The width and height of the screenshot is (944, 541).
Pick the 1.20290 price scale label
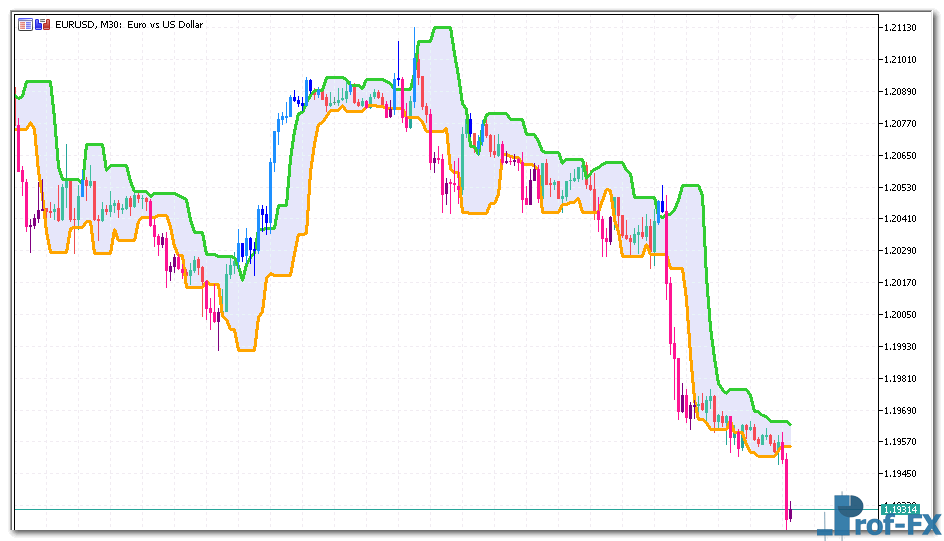point(901,250)
